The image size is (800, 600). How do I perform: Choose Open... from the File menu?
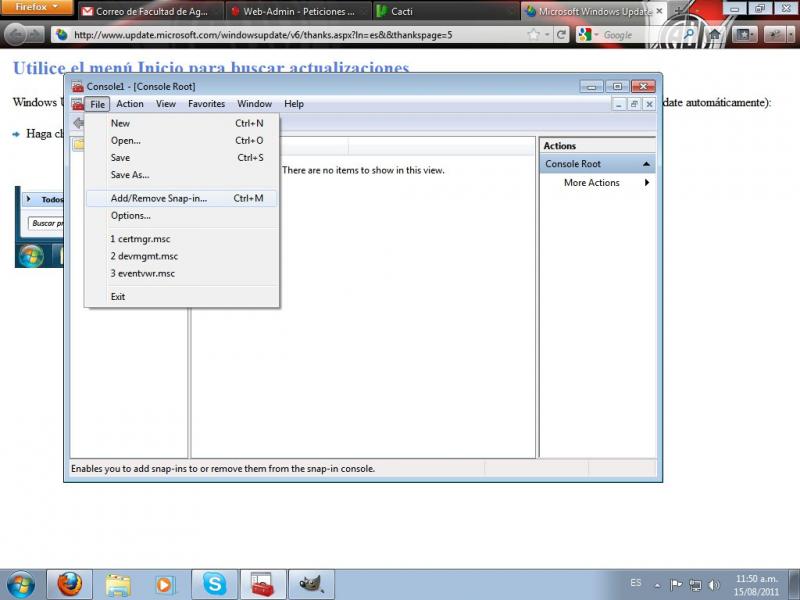tap(182, 141)
